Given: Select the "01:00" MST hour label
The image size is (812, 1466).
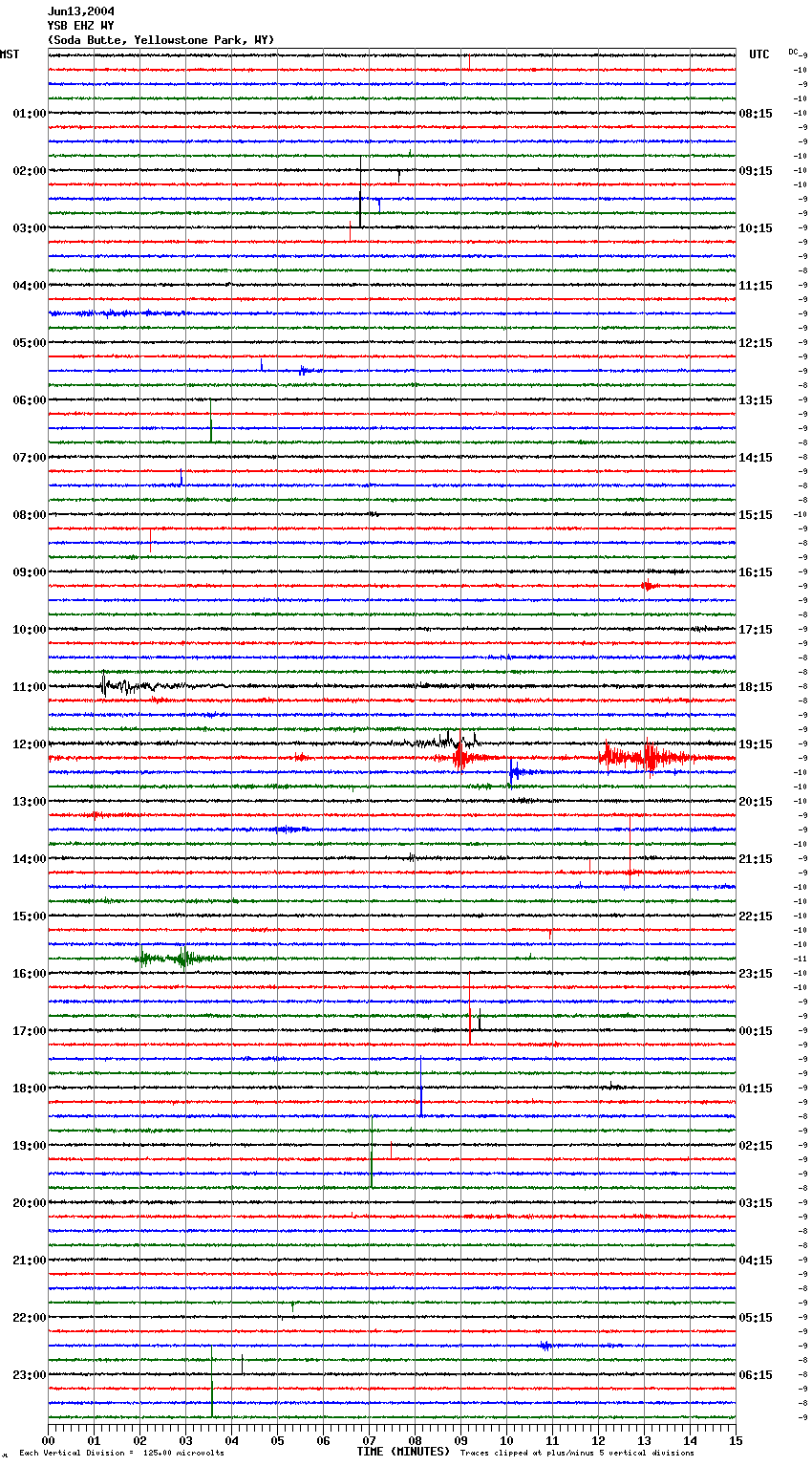Looking at the screenshot, I should click(x=30, y=114).
